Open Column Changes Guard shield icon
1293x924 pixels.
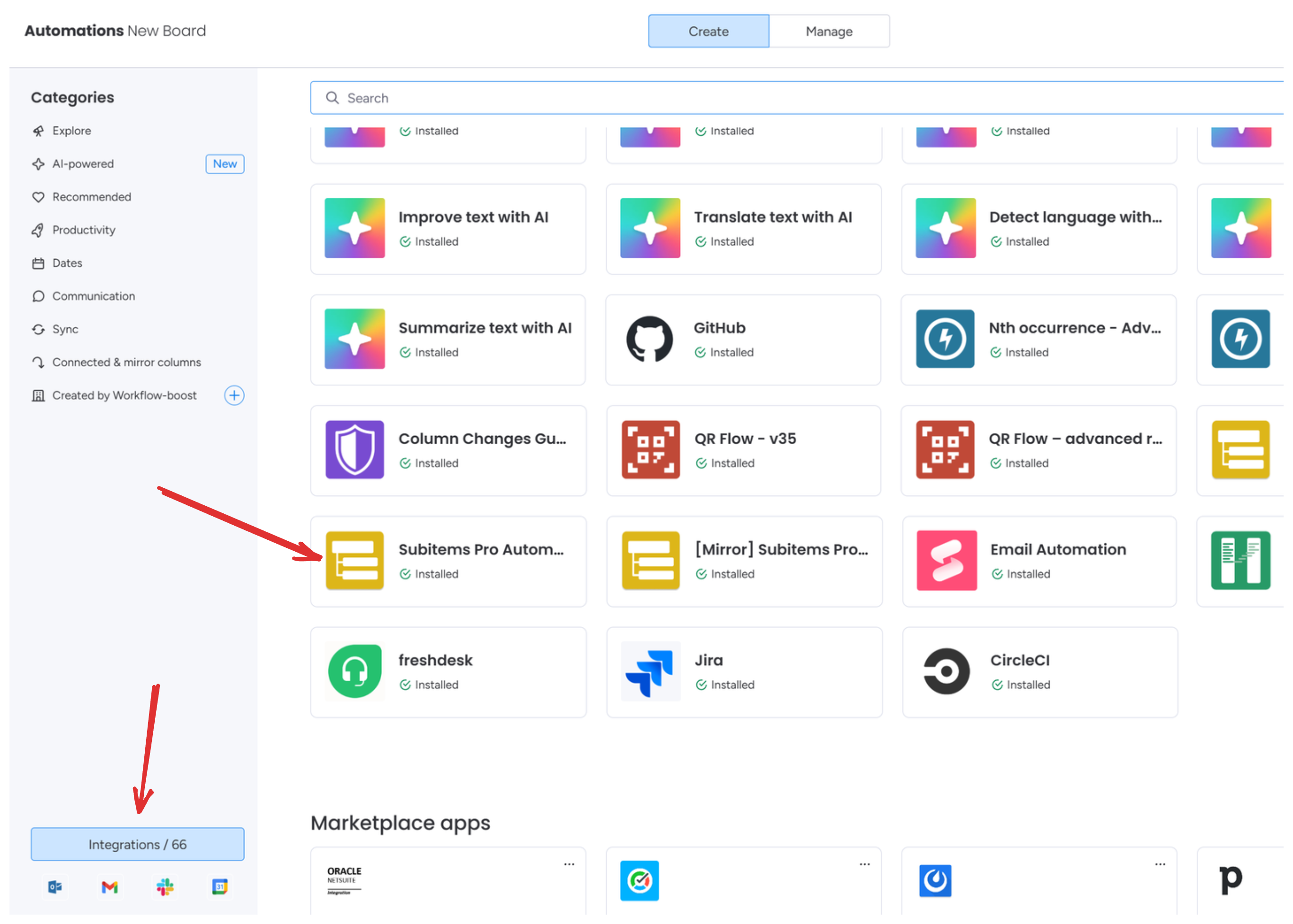(354, 449)
